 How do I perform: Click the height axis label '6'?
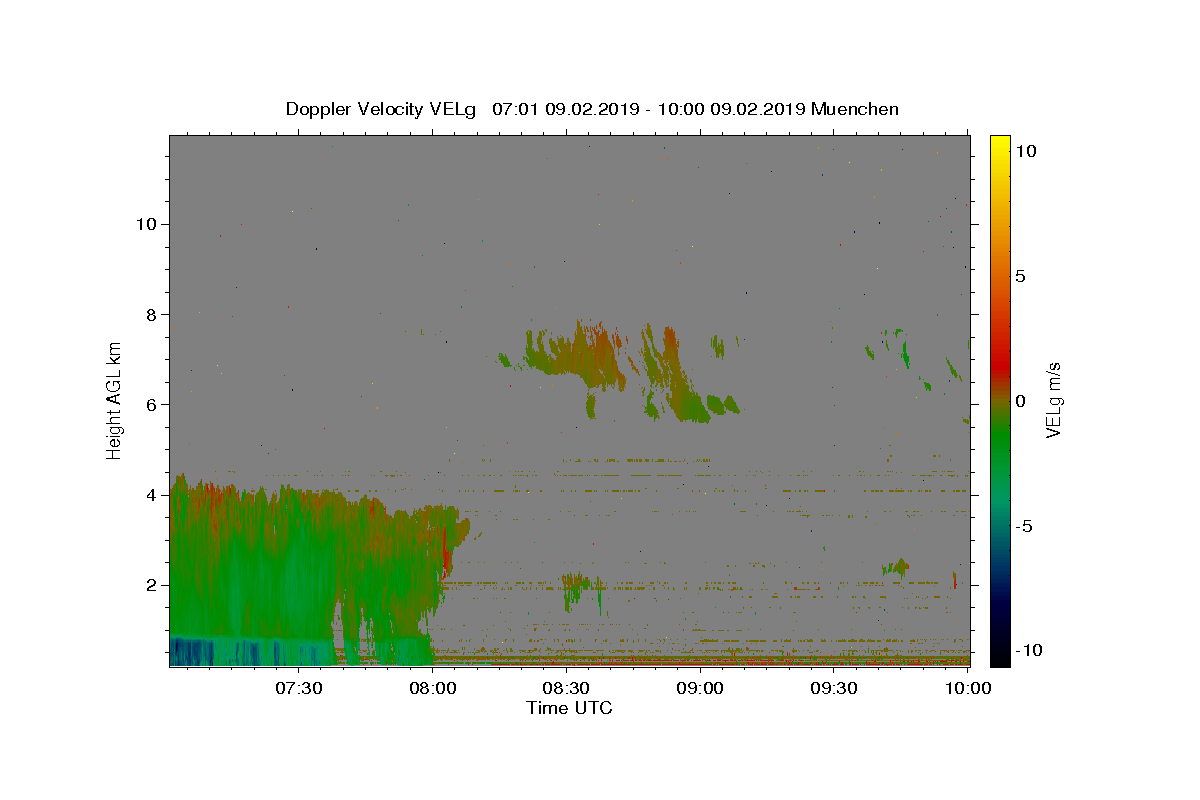point(153,404)
